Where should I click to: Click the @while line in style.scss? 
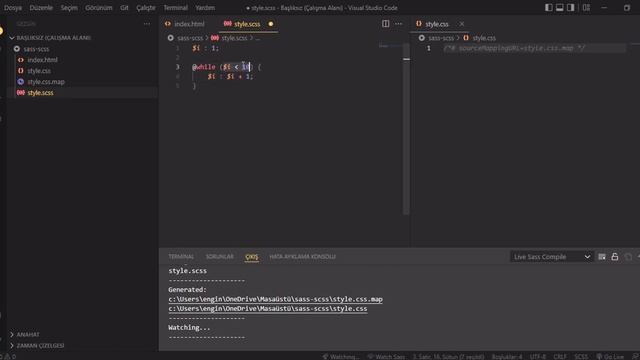(x=227, y=67)
